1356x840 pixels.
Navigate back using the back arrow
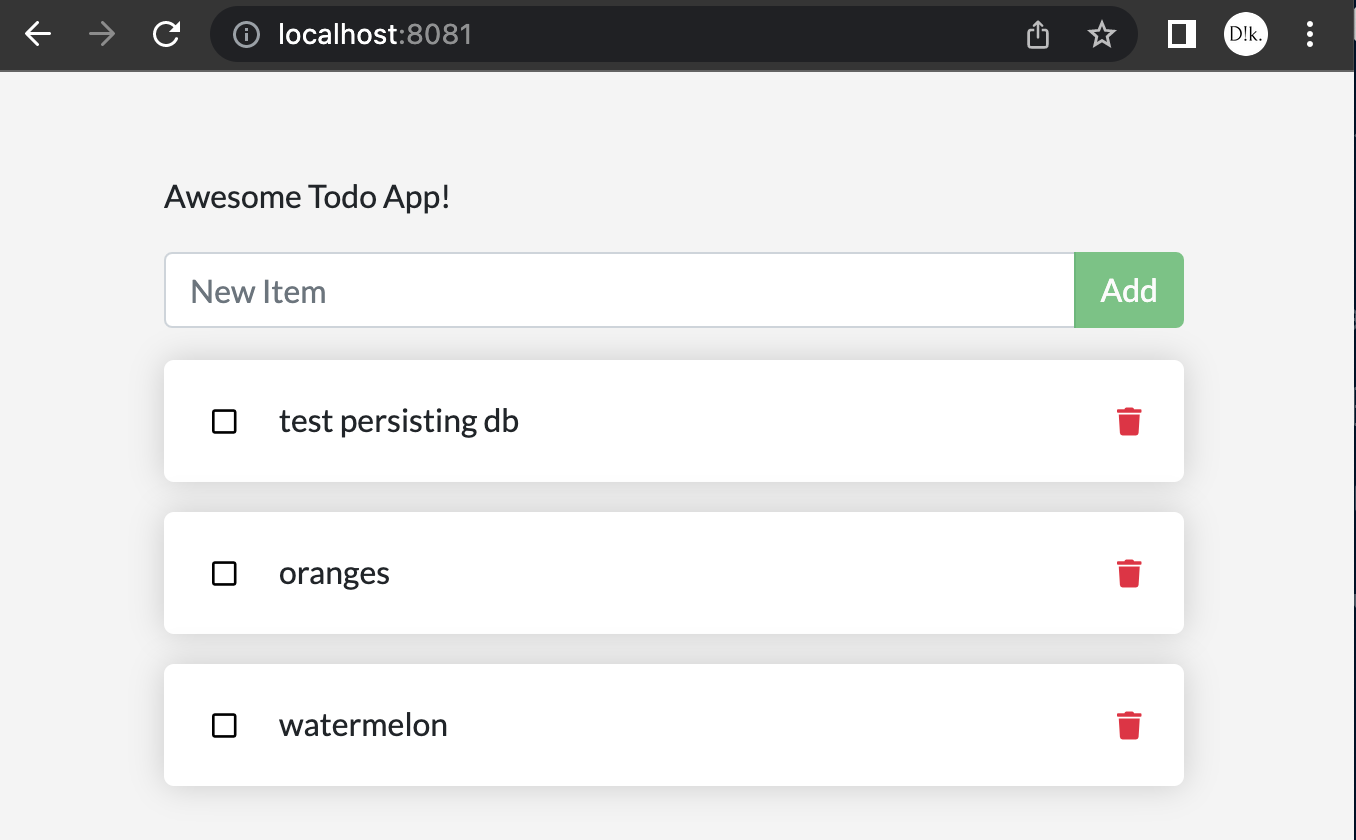pyautogui.click(x=37, y=33)
